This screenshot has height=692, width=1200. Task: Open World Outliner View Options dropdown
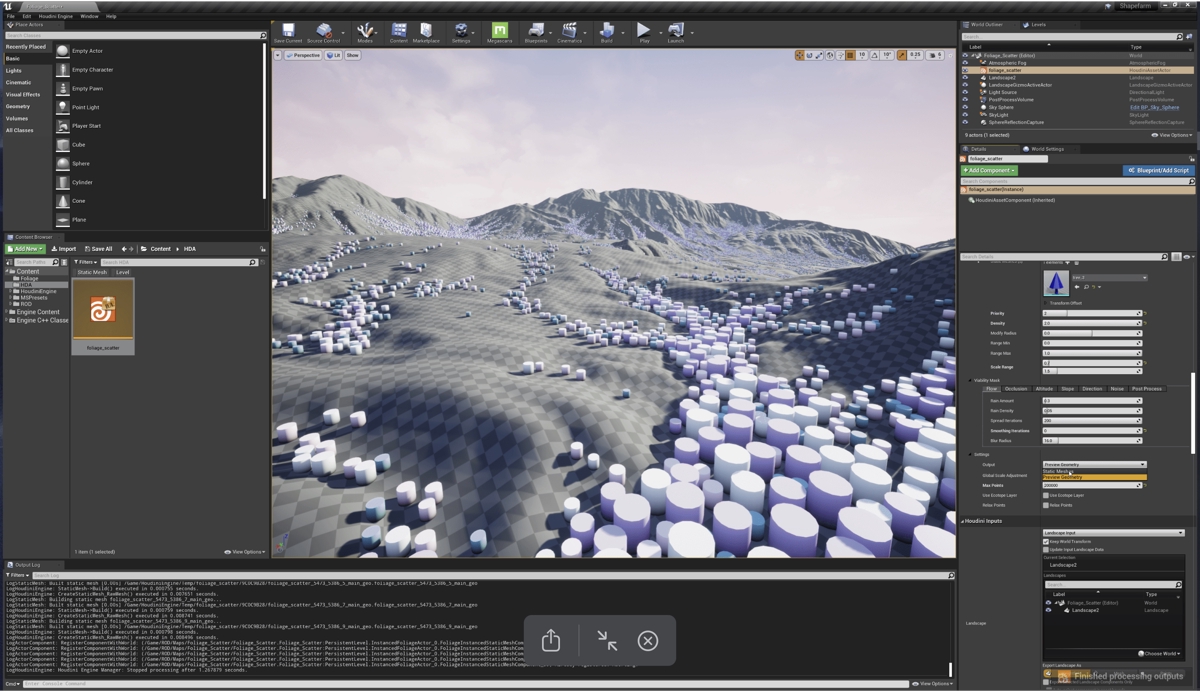1171,135
